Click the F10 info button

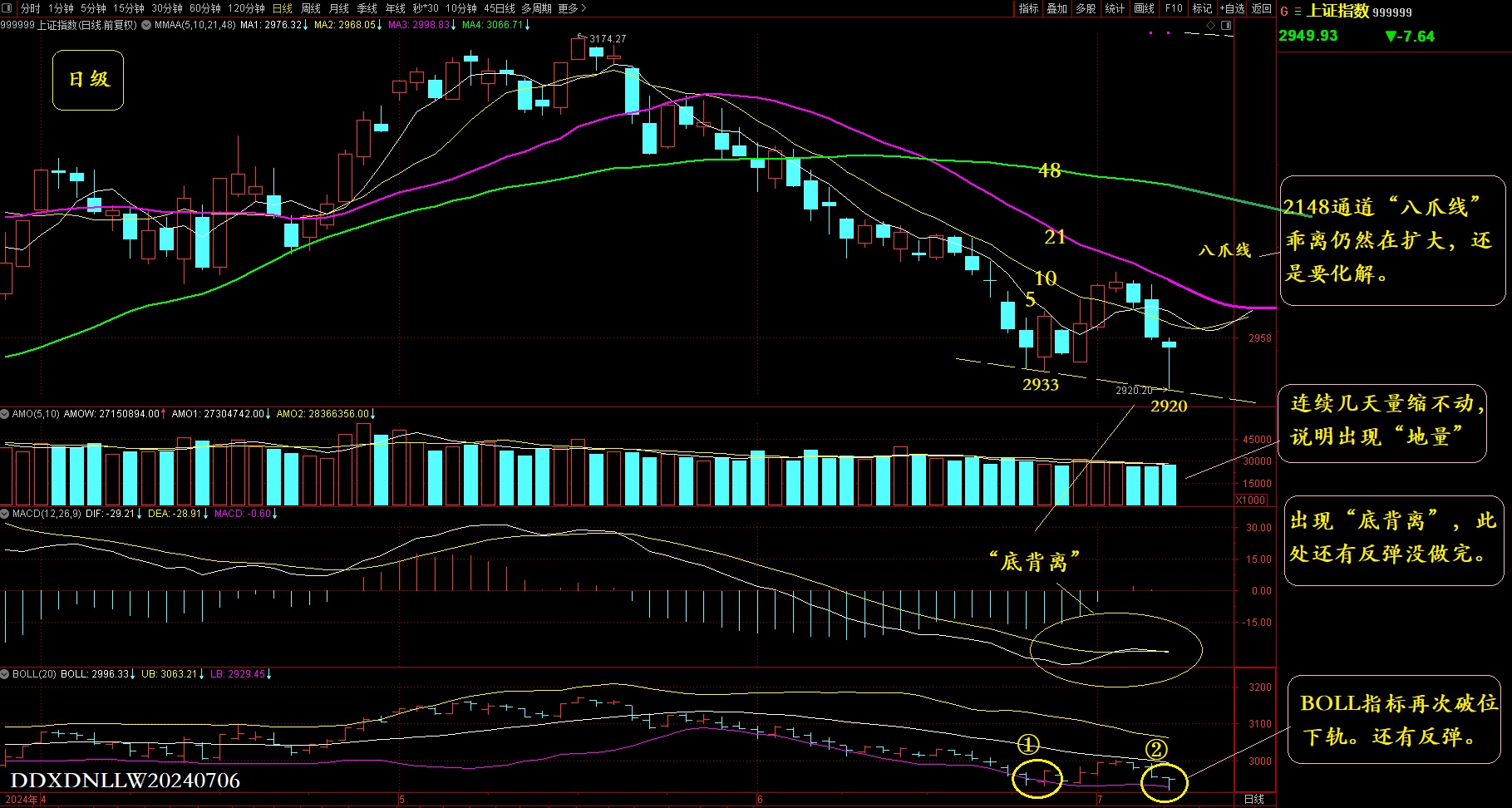1174,8
